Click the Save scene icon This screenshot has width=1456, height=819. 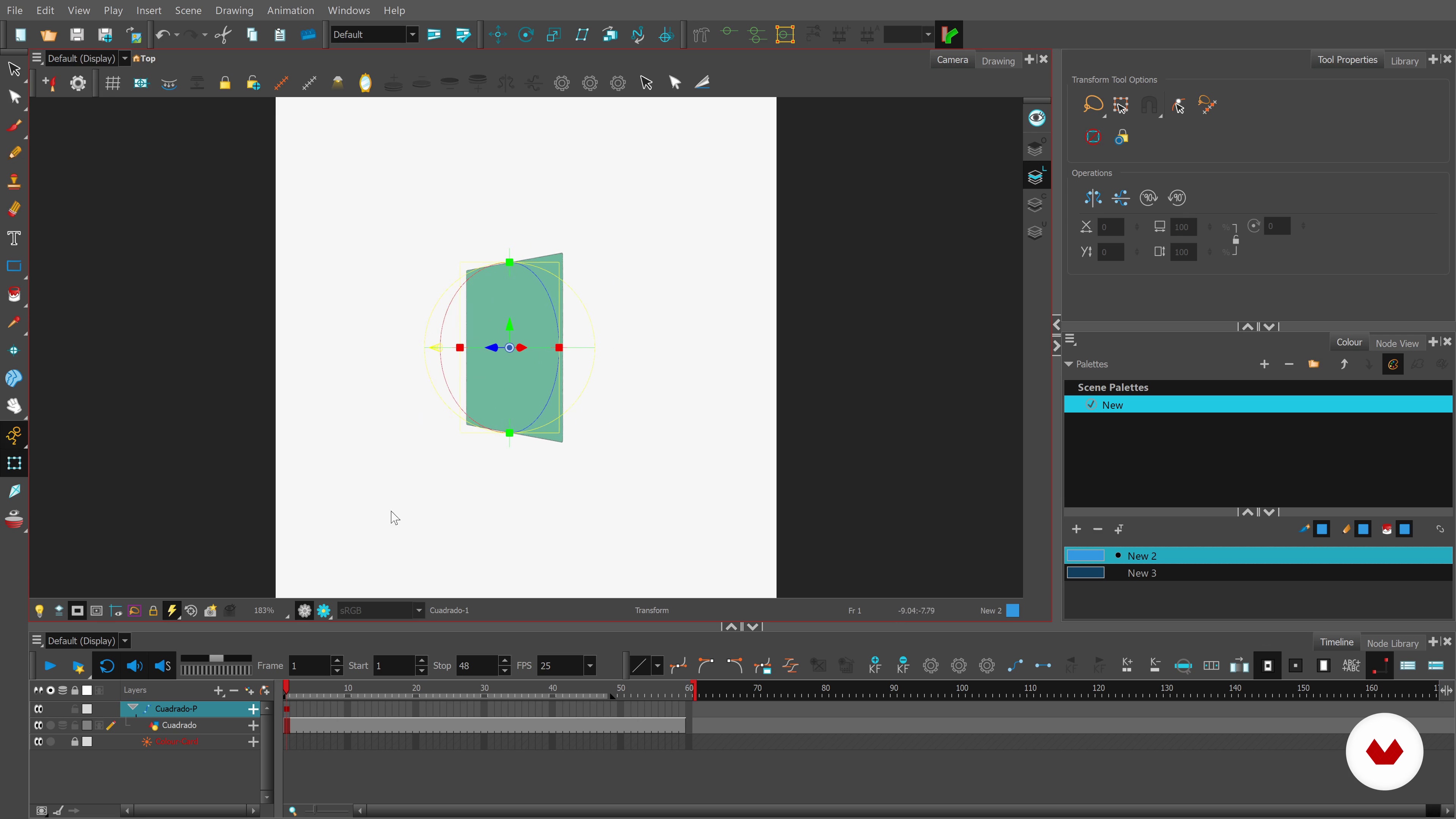click(x=77, y=35)
